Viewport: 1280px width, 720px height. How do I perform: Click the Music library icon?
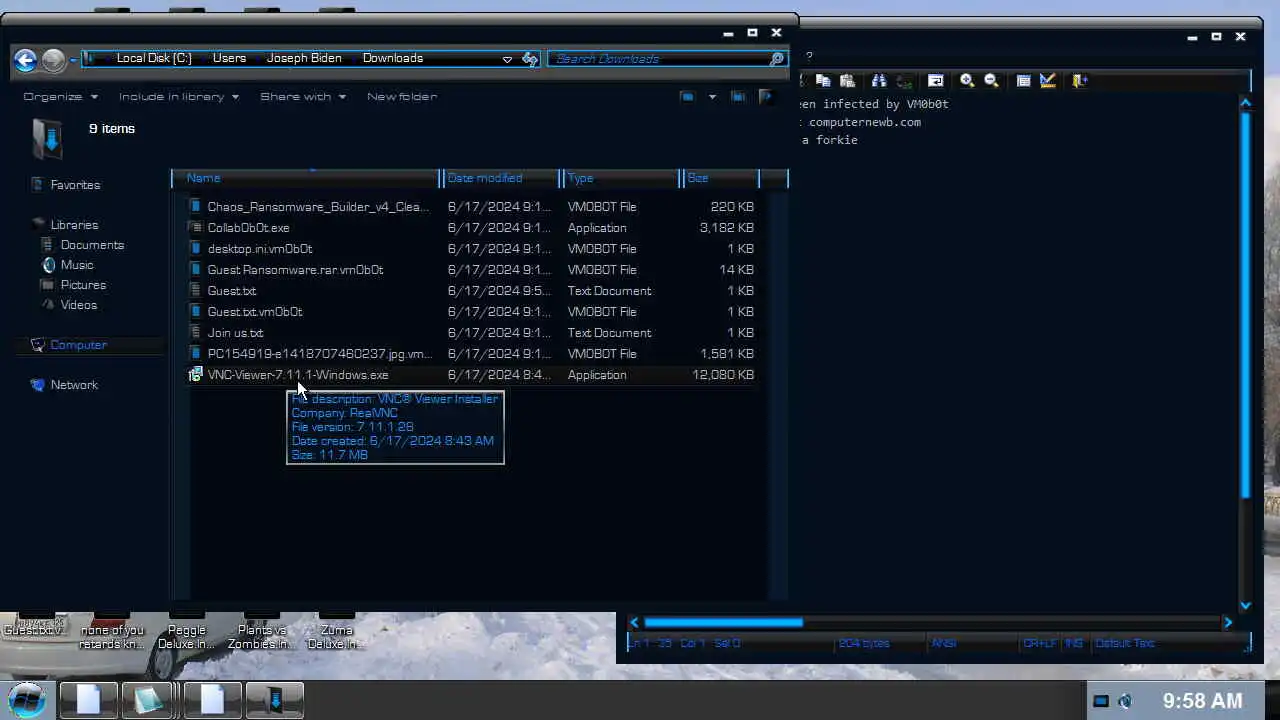coord(49,265)
